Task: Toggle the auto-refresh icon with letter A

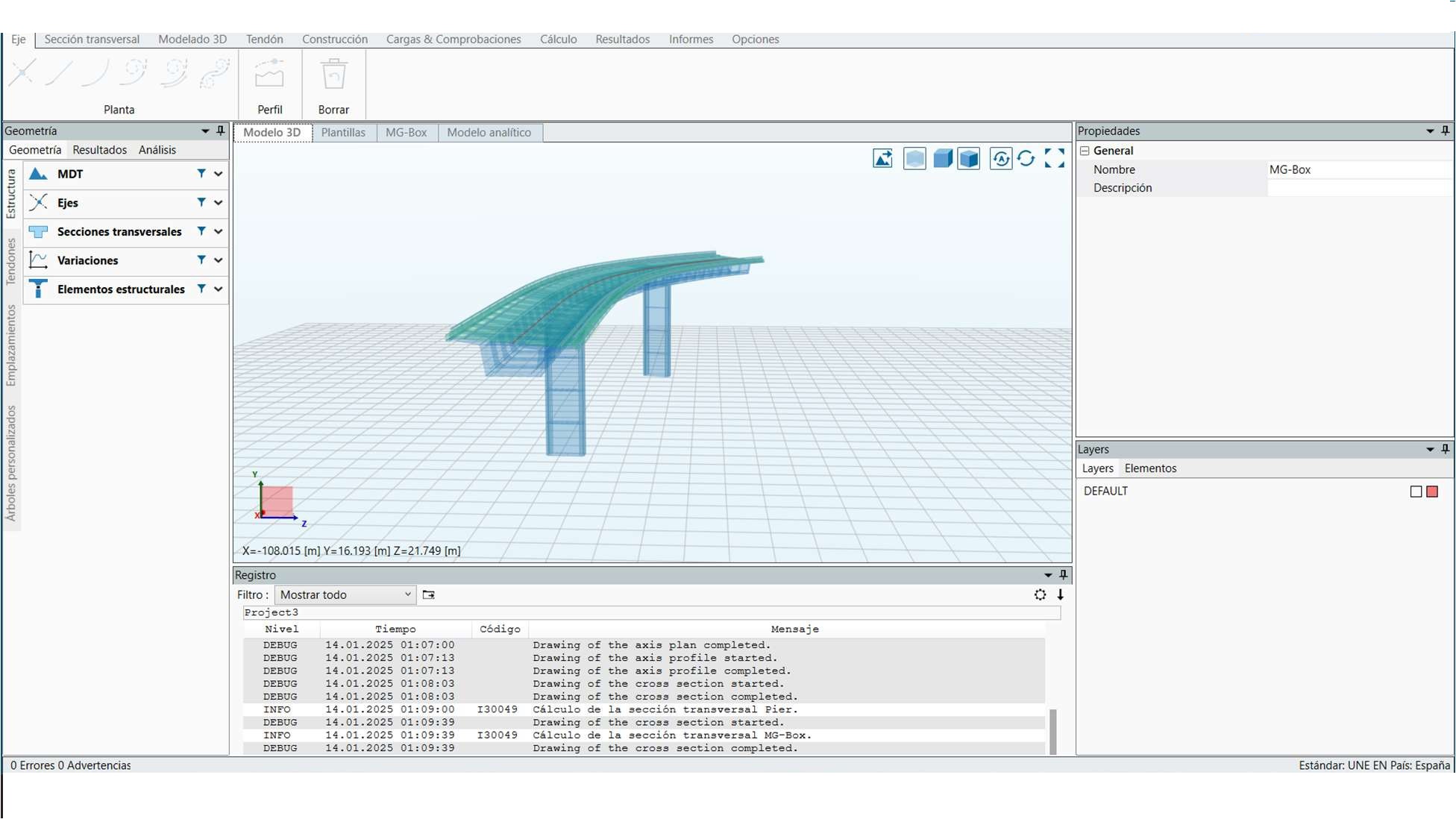Action: [x=1000, y=158]
